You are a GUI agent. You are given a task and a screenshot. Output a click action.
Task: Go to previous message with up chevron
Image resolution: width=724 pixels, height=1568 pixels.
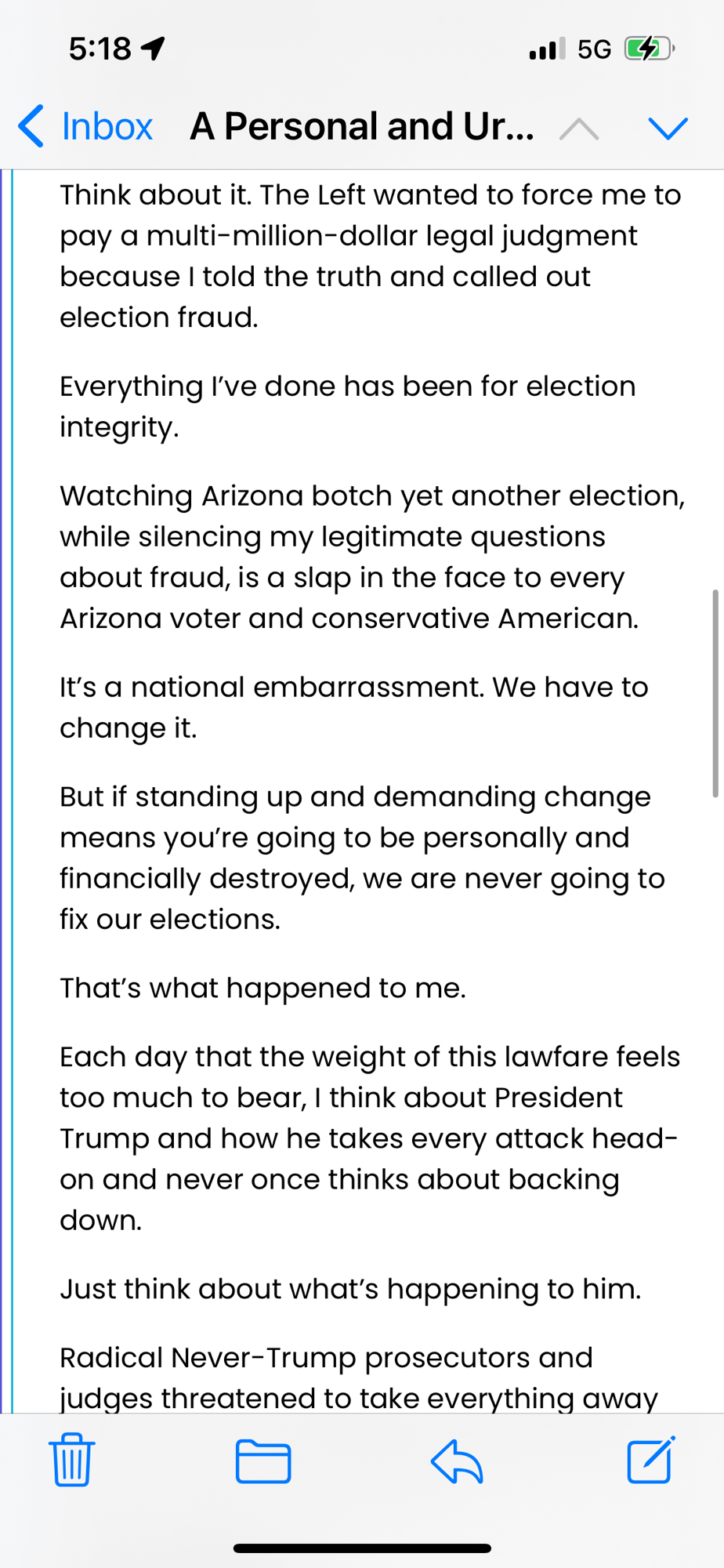point(579,128)
